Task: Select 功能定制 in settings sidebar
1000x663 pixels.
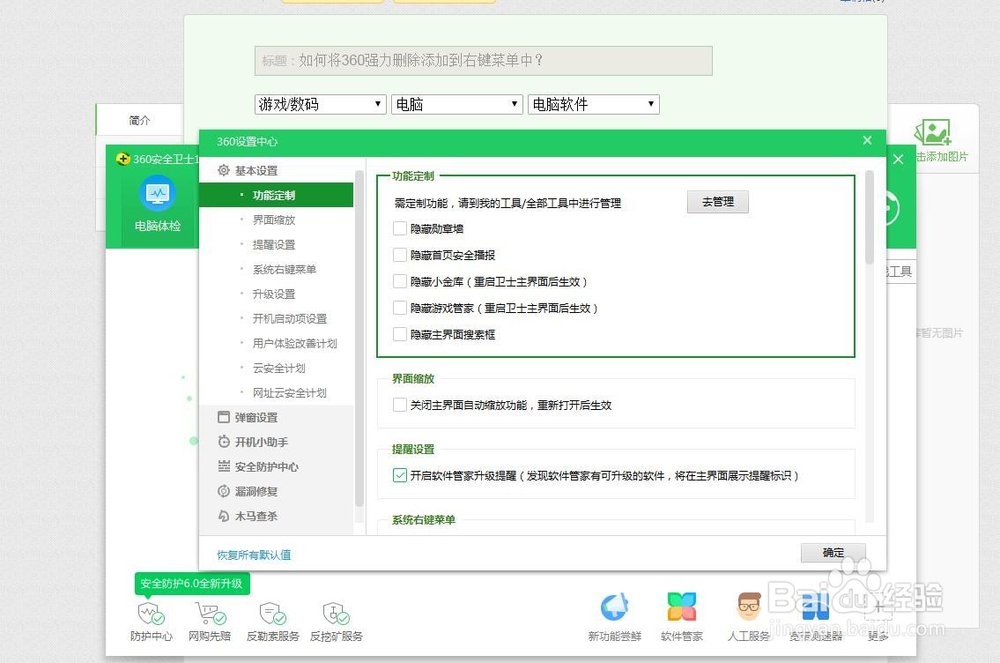Action: point(276,195)
